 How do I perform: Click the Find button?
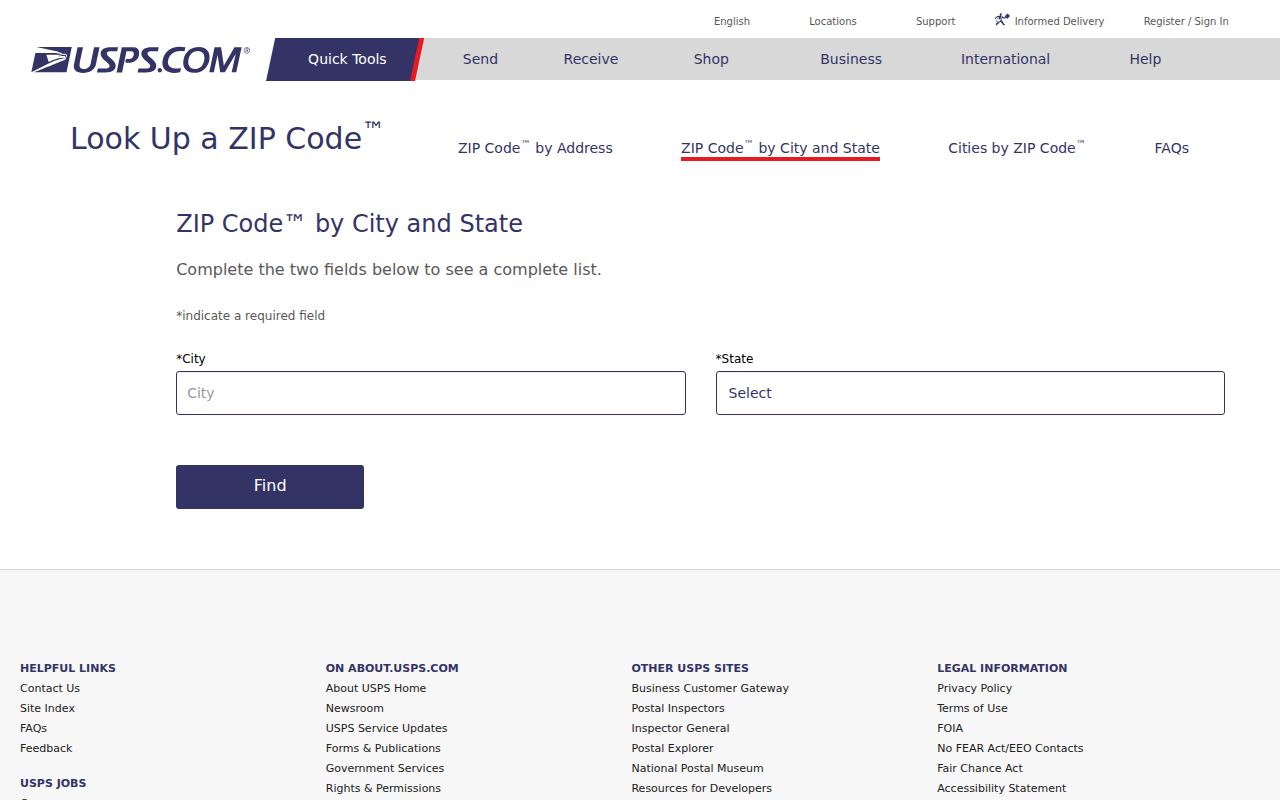pos(270,487)
